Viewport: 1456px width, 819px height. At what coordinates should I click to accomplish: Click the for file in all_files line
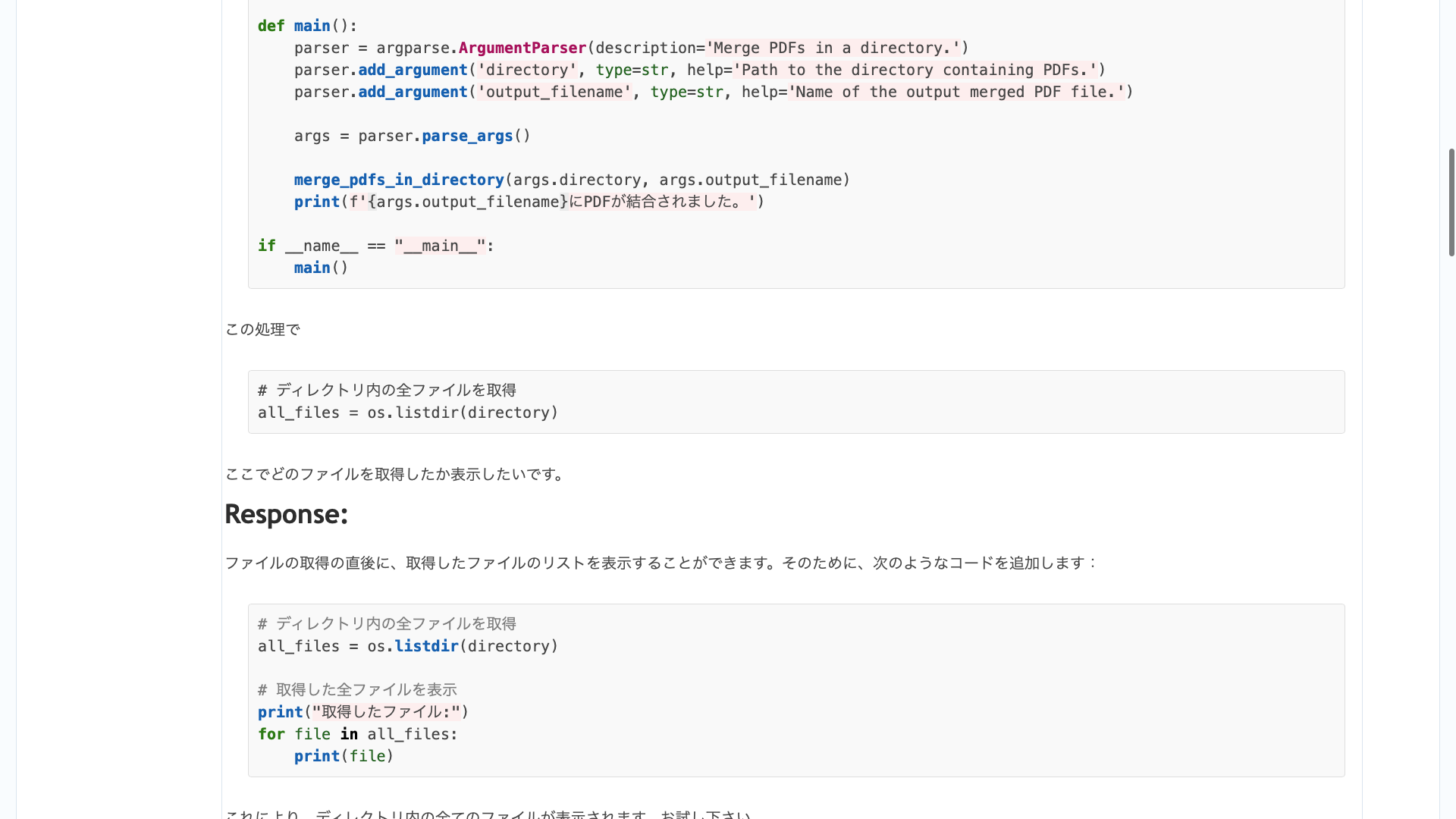point(356,734)
